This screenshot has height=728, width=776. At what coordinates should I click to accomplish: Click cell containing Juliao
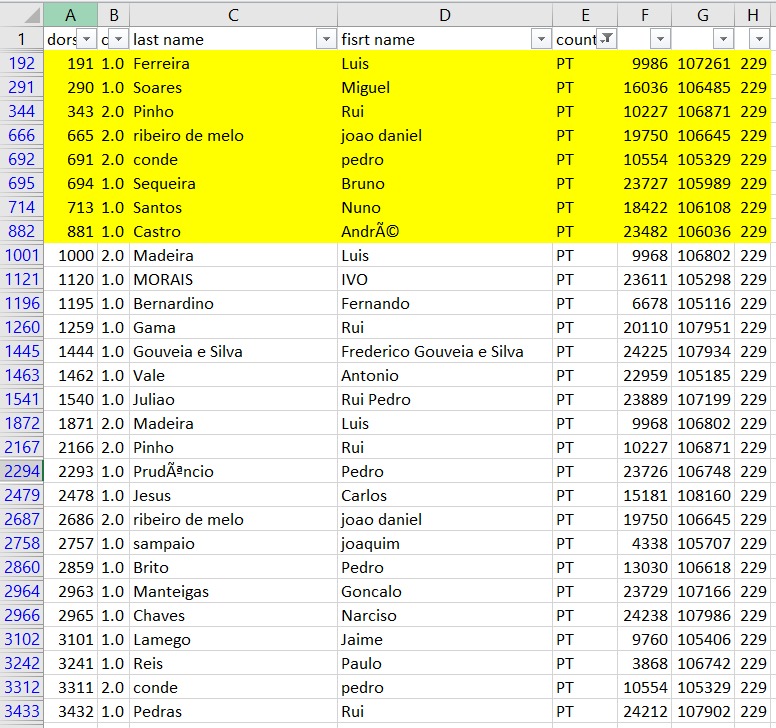[x=234, y=399]
